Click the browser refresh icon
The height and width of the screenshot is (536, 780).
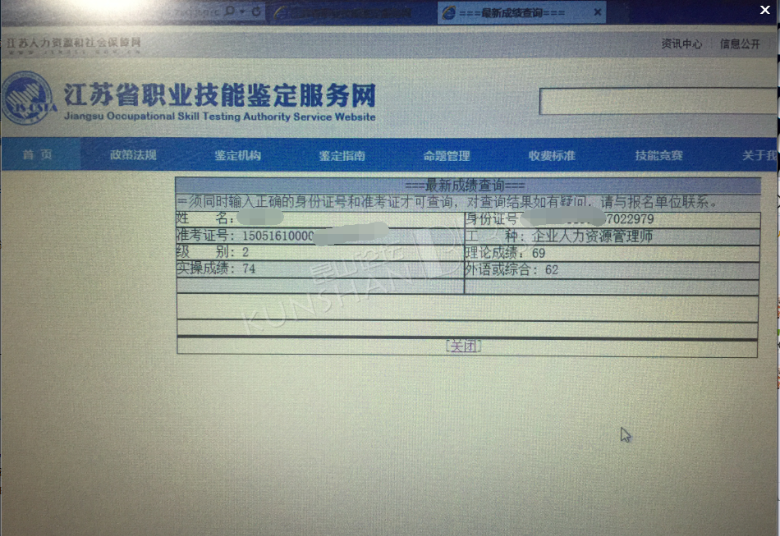tap(257, 11)
